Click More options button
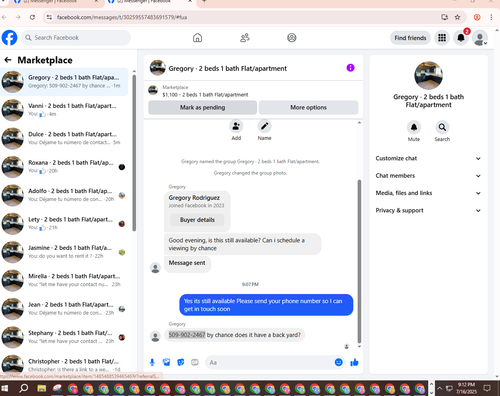 pos(308,107)
